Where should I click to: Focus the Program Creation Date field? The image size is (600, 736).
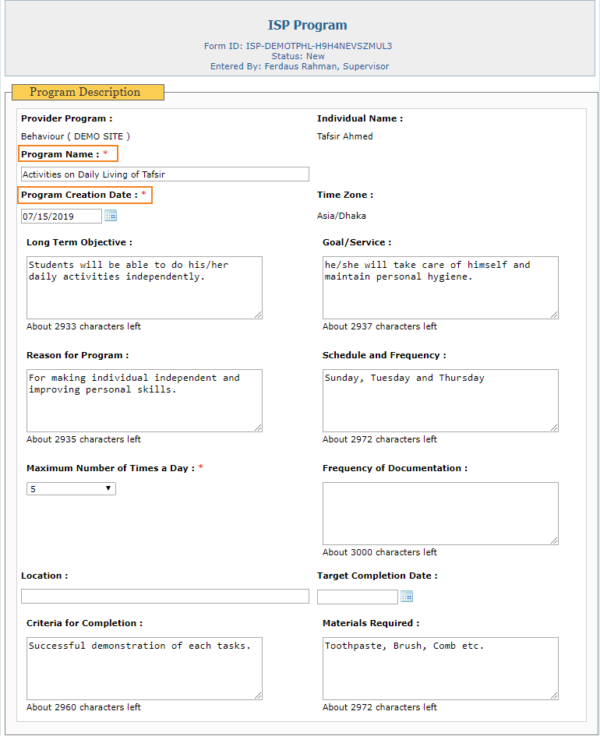pyautogui.click(x=60, y=215)
